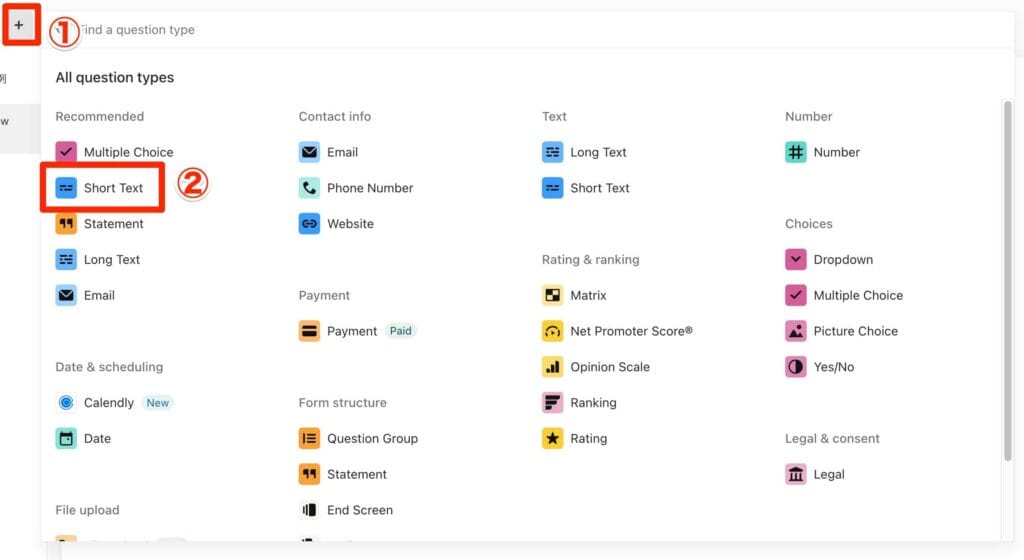Select the End Screen option
This screenshot has height=560, width=1024.
click(359, 510)
